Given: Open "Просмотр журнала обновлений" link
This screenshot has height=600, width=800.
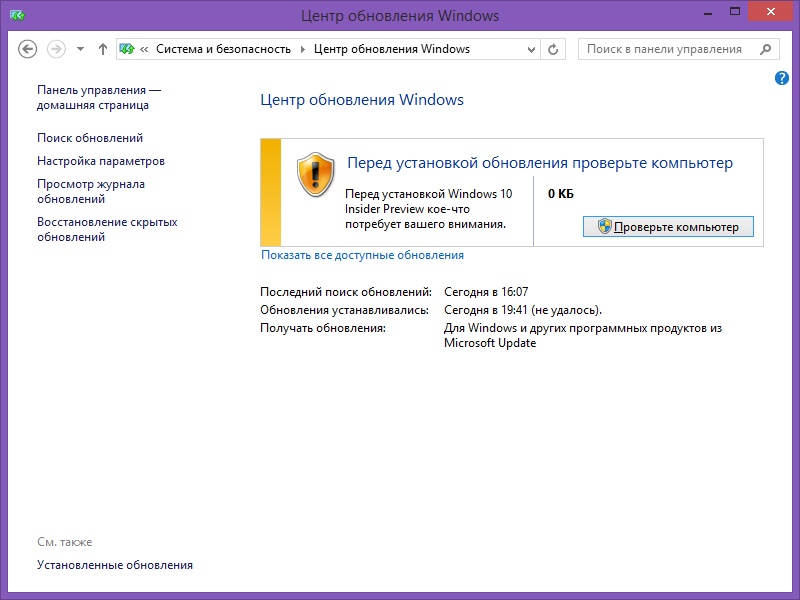Looking at the screenshot, I should click(91, 191).
